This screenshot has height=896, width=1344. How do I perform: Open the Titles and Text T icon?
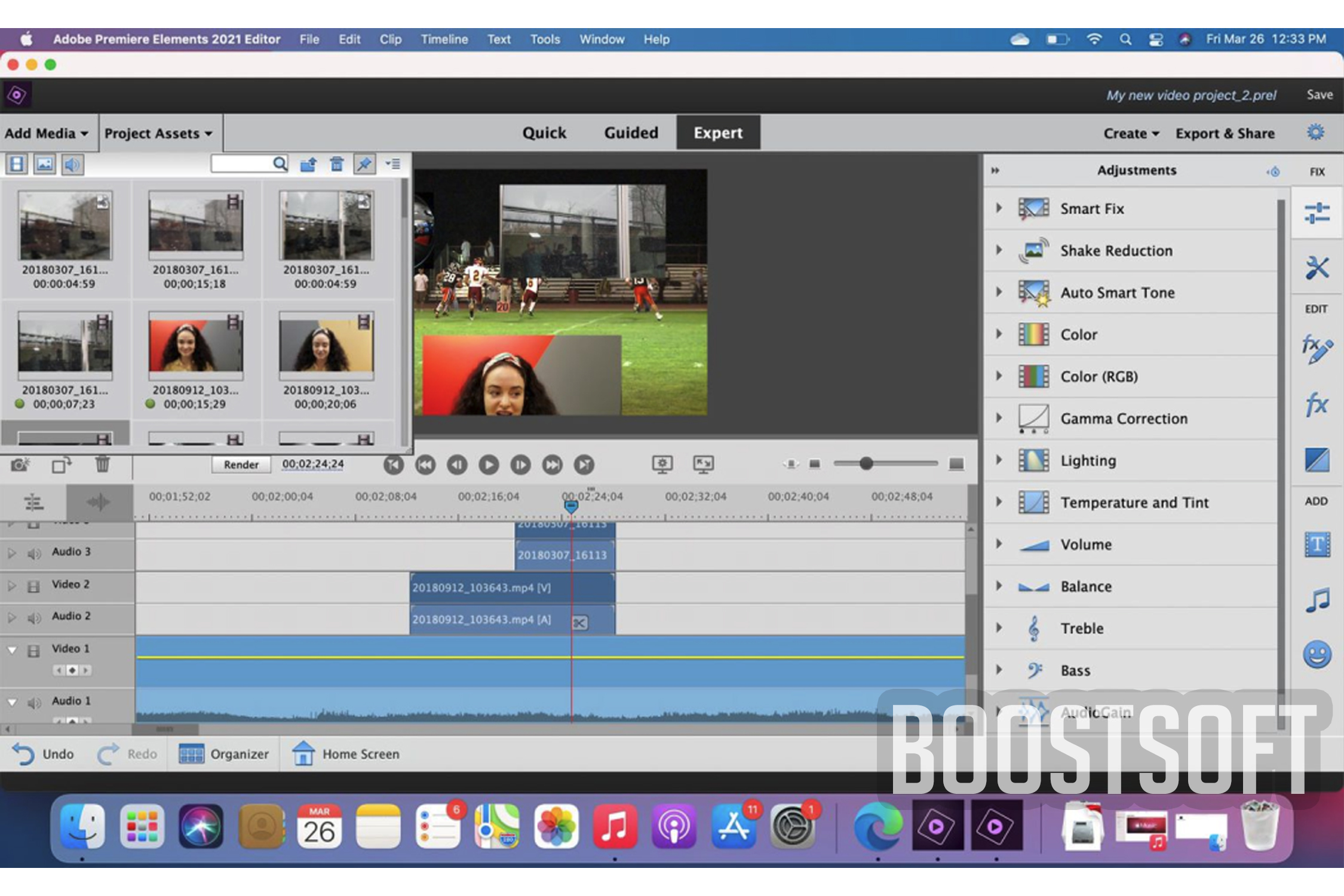[1317, 544]
